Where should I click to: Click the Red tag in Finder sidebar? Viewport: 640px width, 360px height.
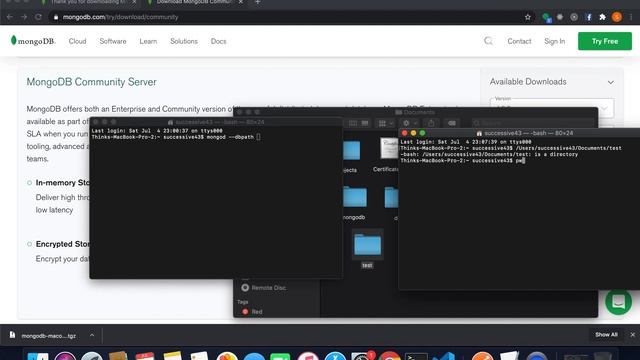click(252, 311)
